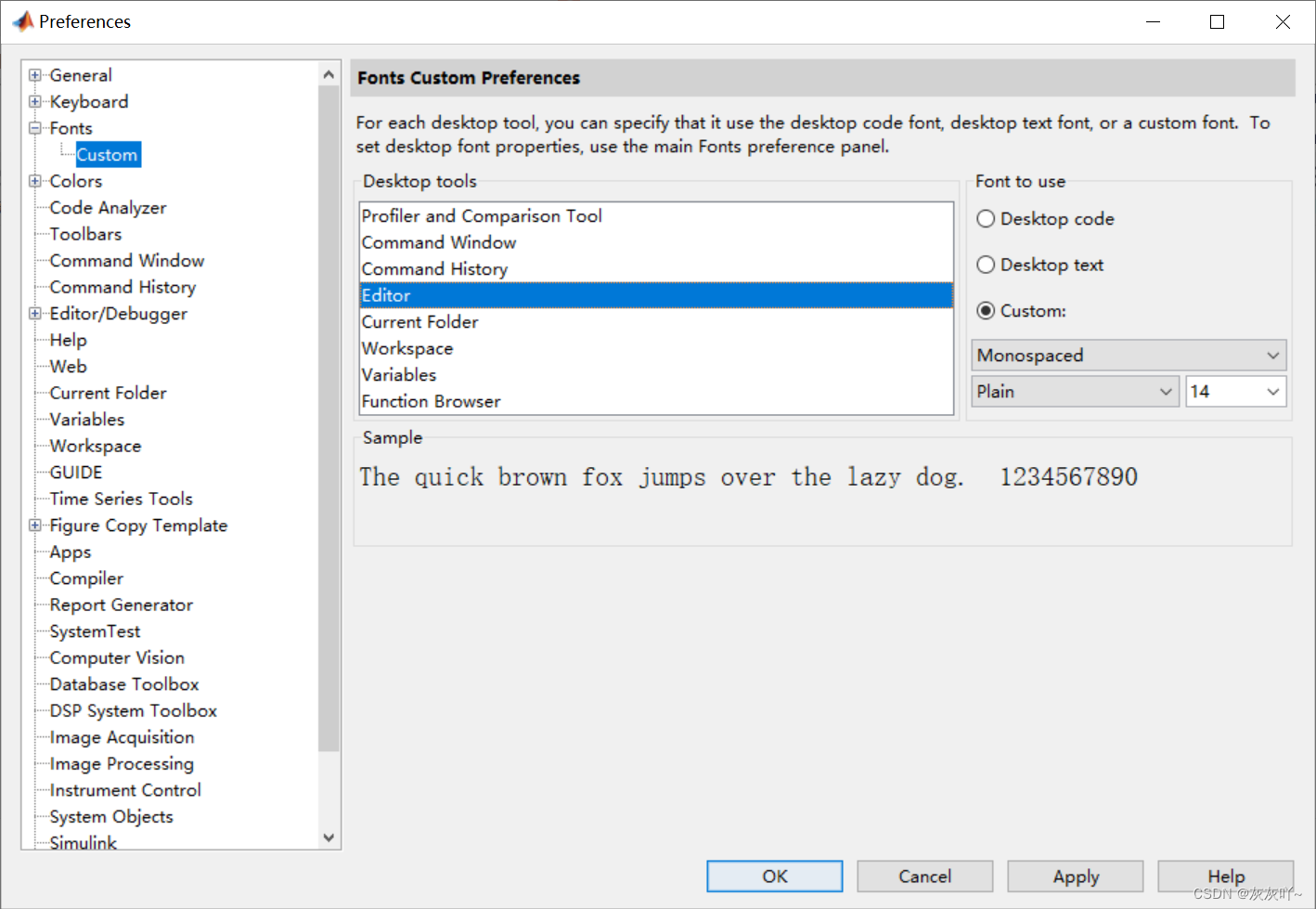
Task: Expand the Figure Copy Template node
Action: 35,526
